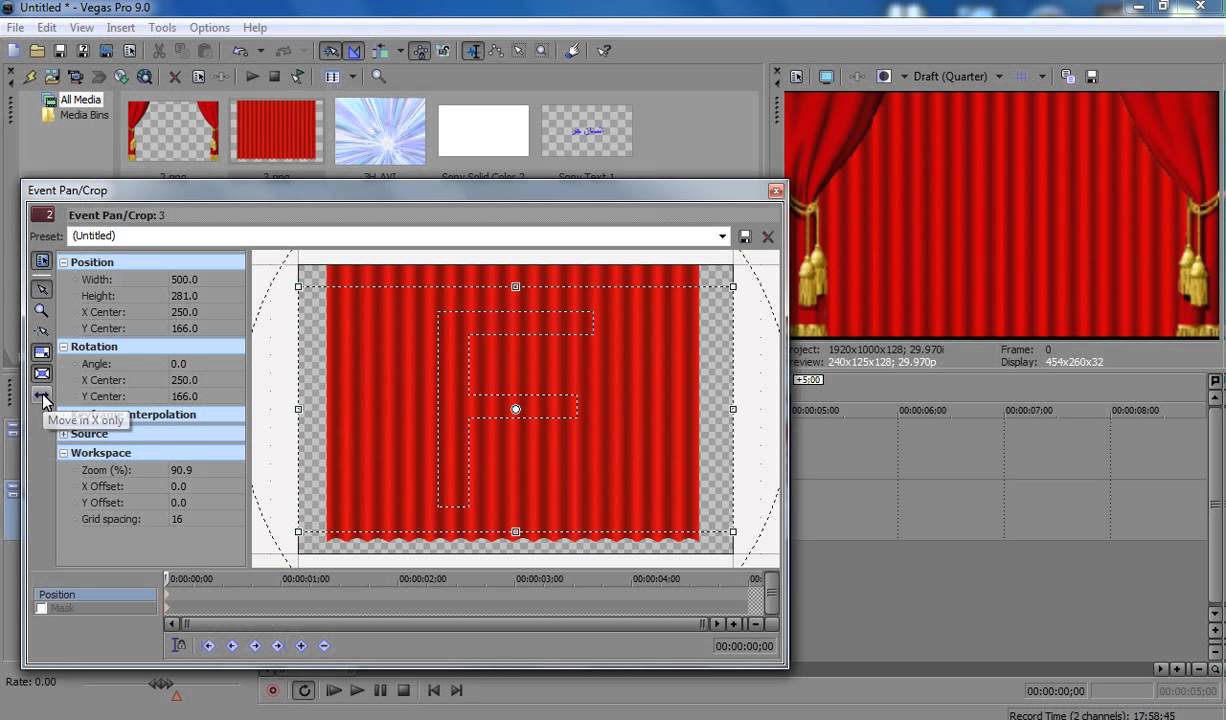Collapse the Rotation section
The height and width of the screenshot is (720, 1226).
tap(63, 346)
